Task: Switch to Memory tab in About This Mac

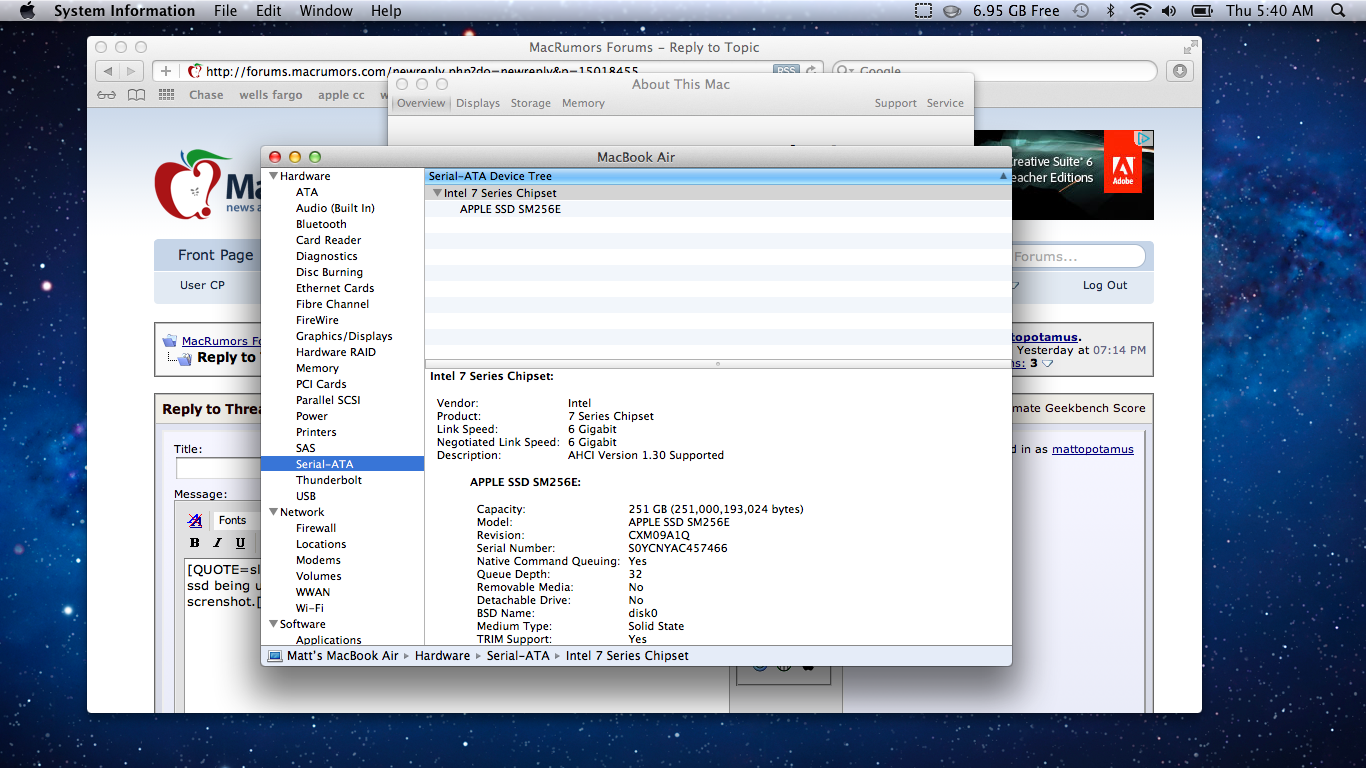Action: (583, 103)
